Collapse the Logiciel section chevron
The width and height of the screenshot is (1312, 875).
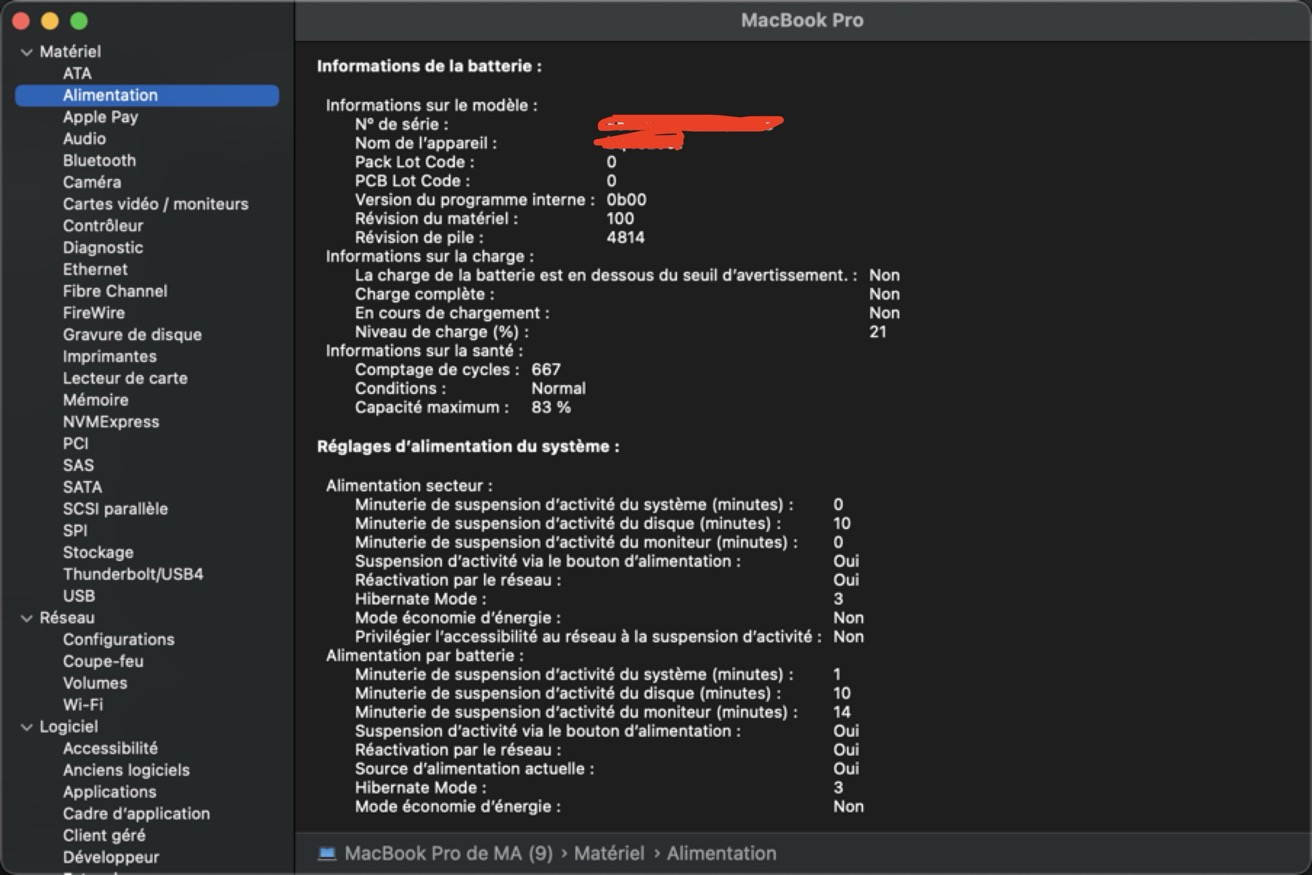pyautogui.click(x=26, y=727)
